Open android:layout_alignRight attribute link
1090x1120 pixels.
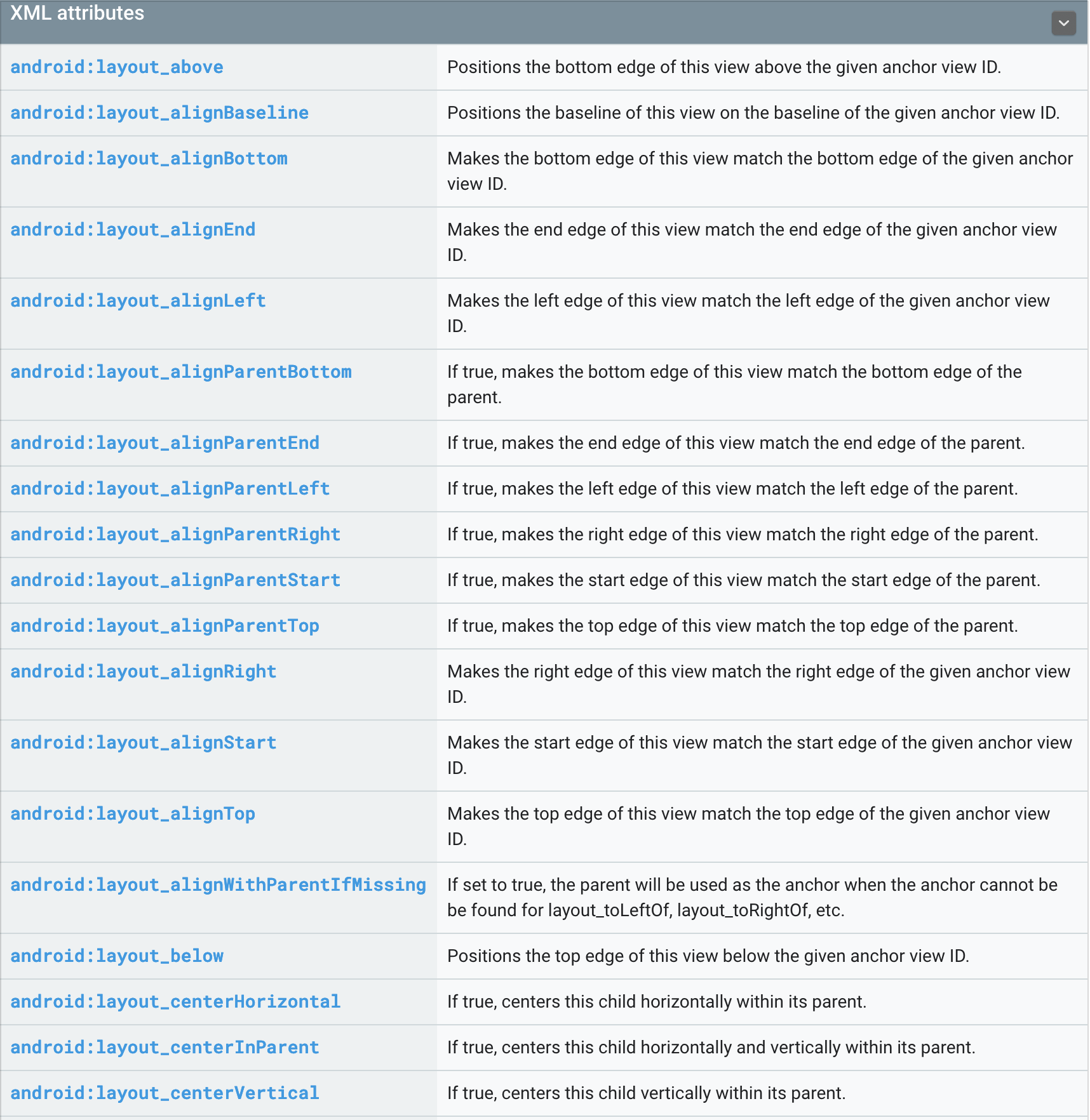[x=144, y=672]
